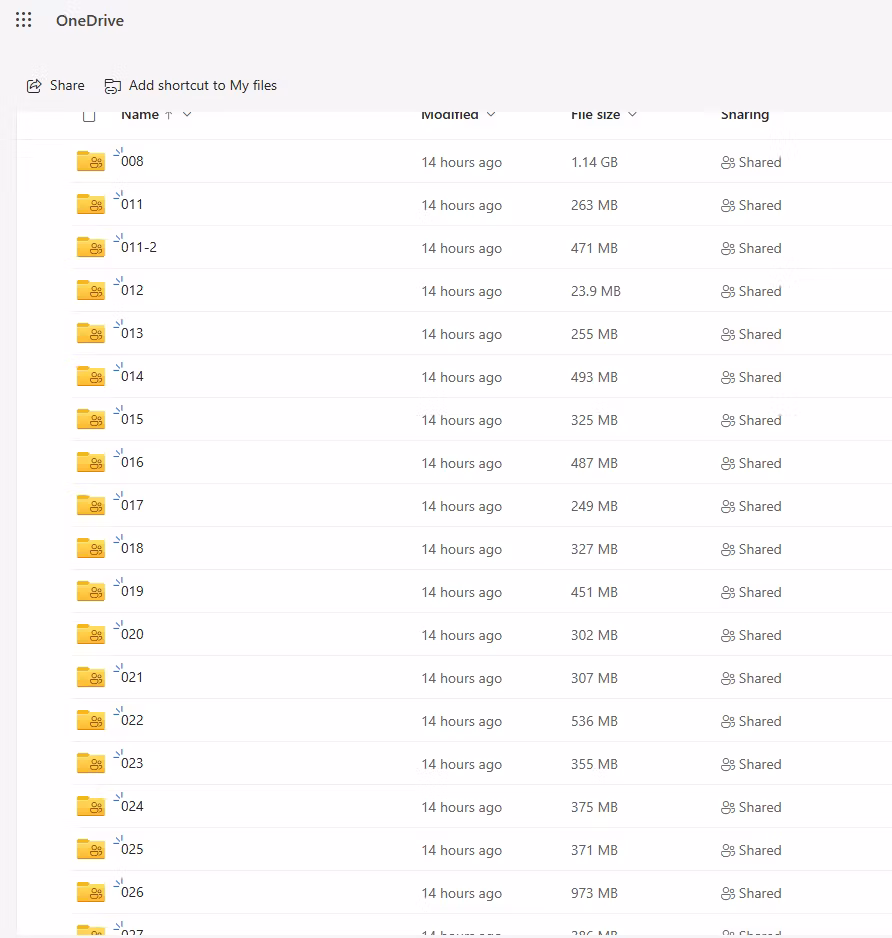Open folder named 025
Screen dimensions: 892x938
[x=132, y=851]
